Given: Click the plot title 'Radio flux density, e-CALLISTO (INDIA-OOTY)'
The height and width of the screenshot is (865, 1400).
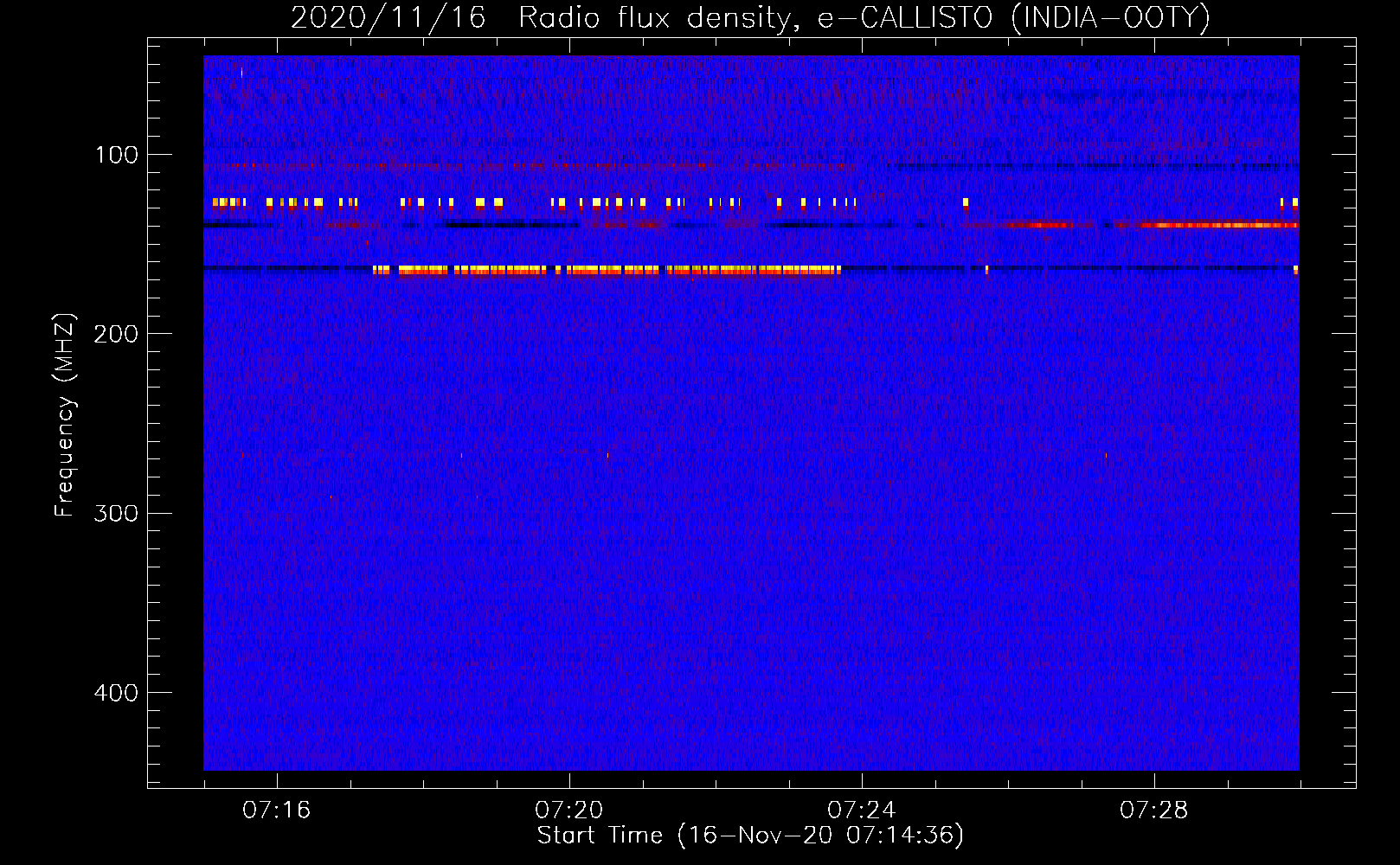Looking at the screenshot, I should 864,17.
